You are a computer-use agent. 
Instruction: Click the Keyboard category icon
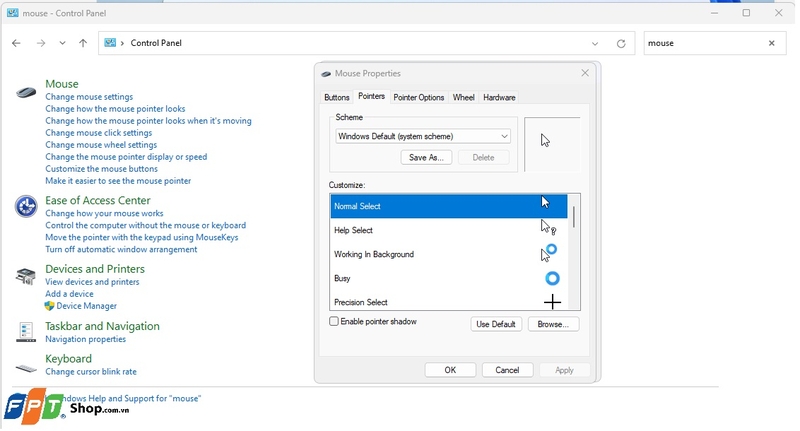coord(27,365)
